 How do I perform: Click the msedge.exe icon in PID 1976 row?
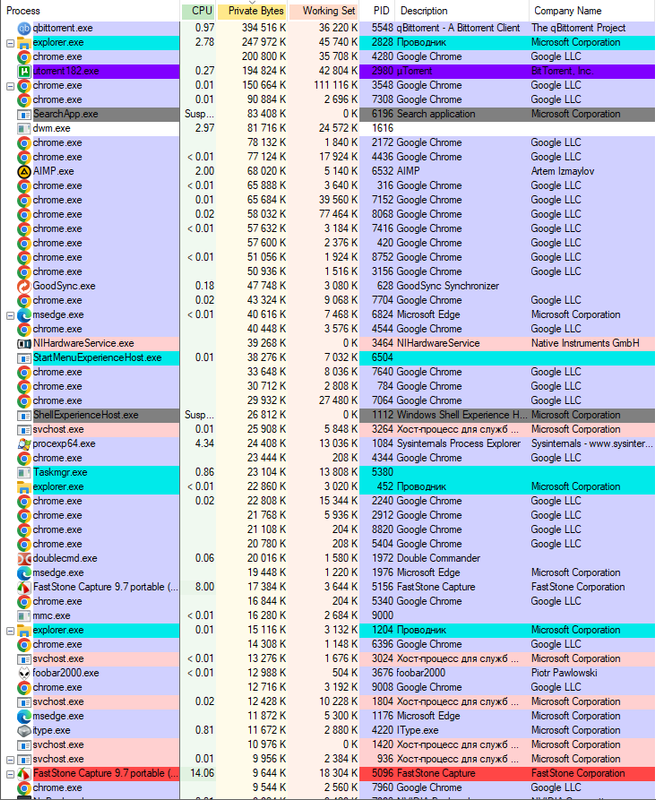pyautogui.click(x=24, y=573)
